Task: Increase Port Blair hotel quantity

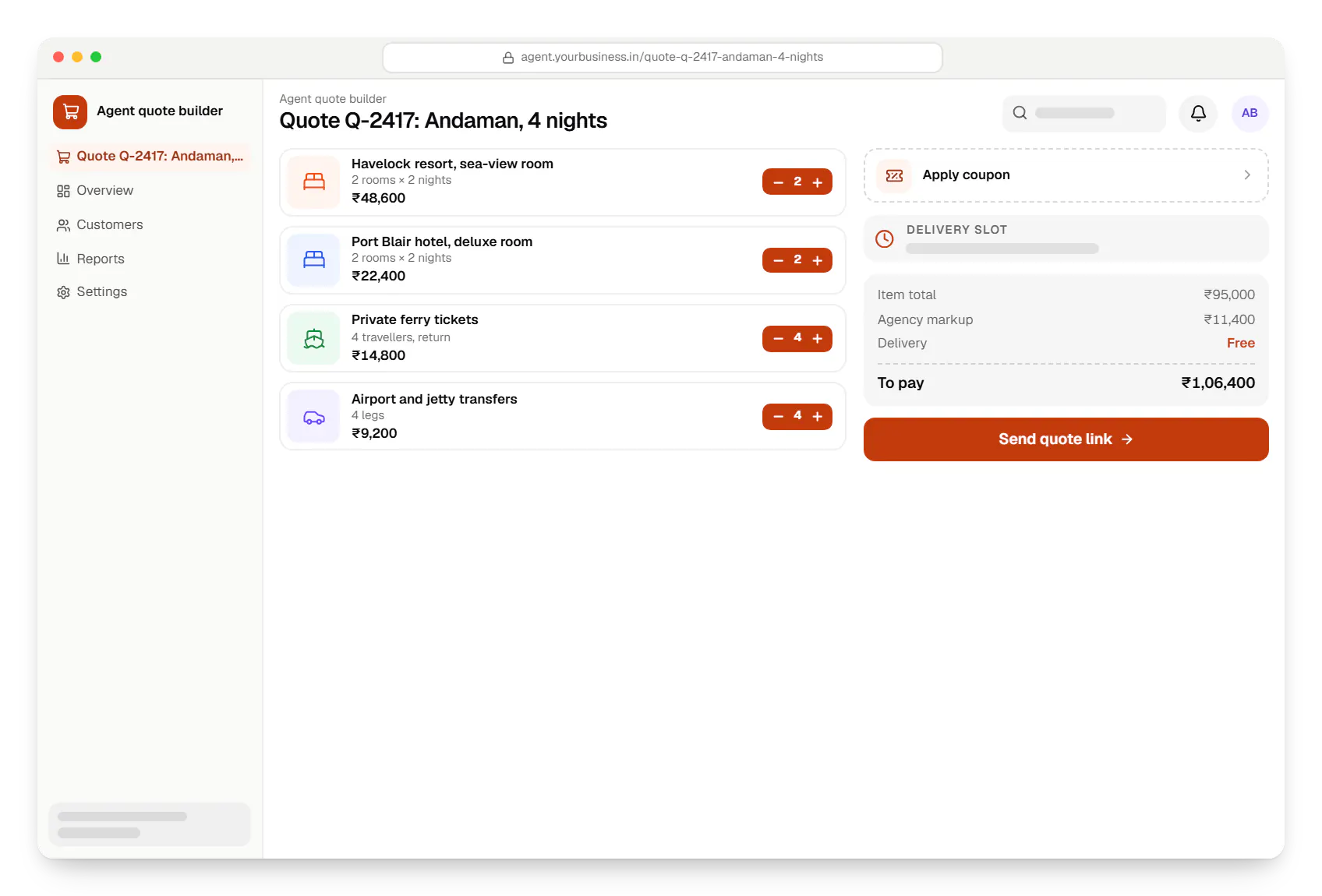Action: 818,260
